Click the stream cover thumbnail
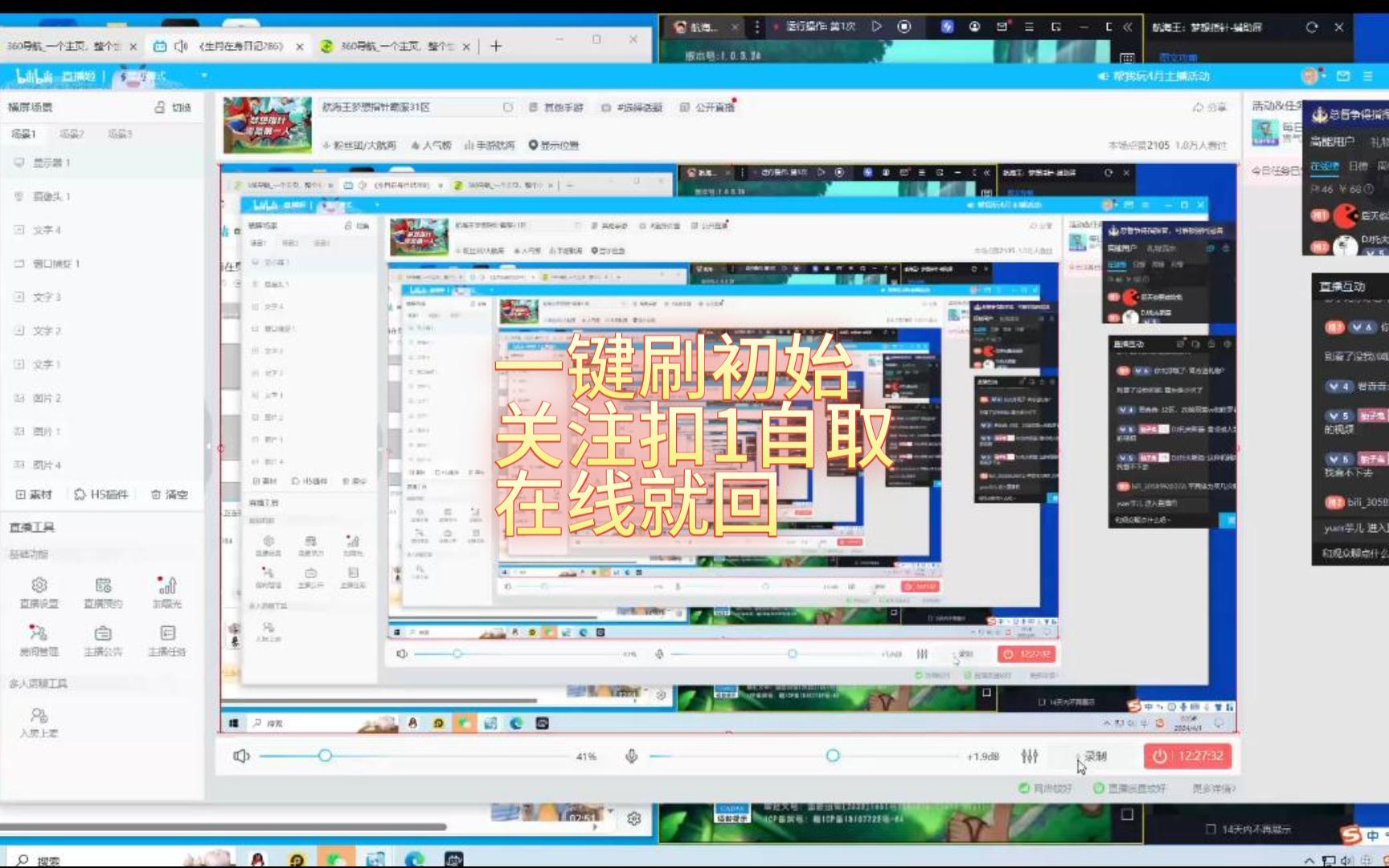This screenshot has width=1389, height=868. click(267, 125)
